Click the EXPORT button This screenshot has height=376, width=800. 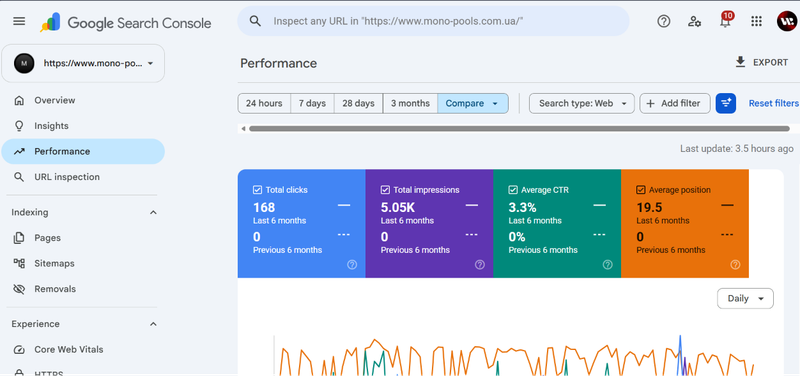click(761, 62)
